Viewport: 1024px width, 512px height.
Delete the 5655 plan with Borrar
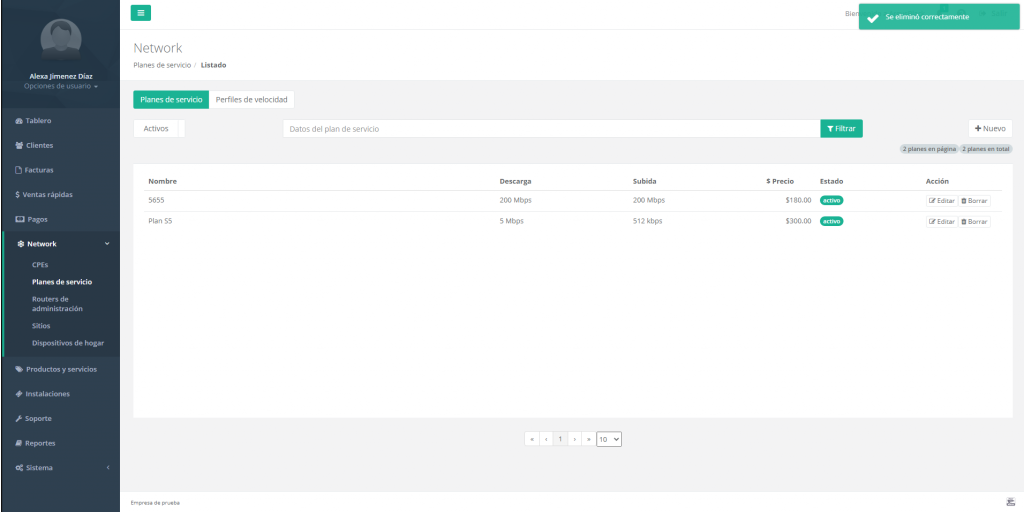coord(974,201)
